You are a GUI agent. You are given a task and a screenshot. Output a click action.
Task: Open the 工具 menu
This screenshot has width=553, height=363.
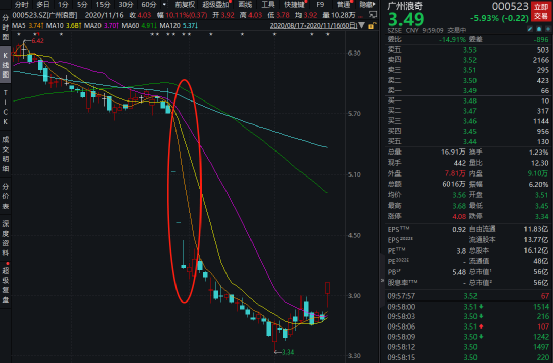[268, 5]
